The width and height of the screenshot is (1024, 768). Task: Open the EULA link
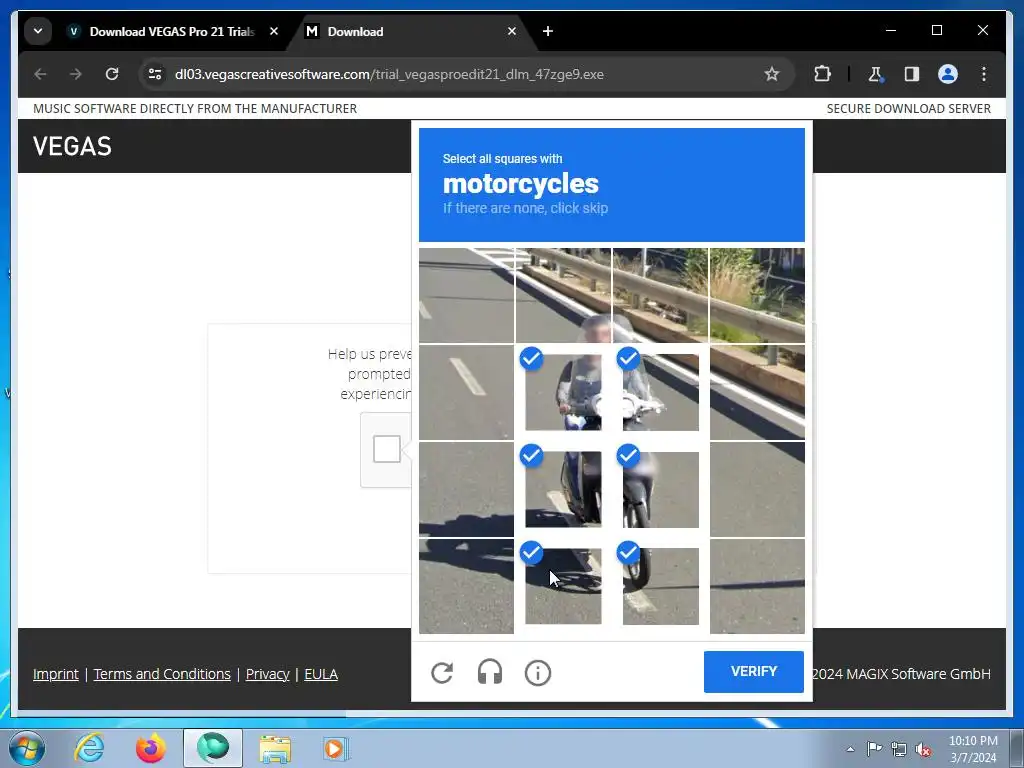click(321, 674)
